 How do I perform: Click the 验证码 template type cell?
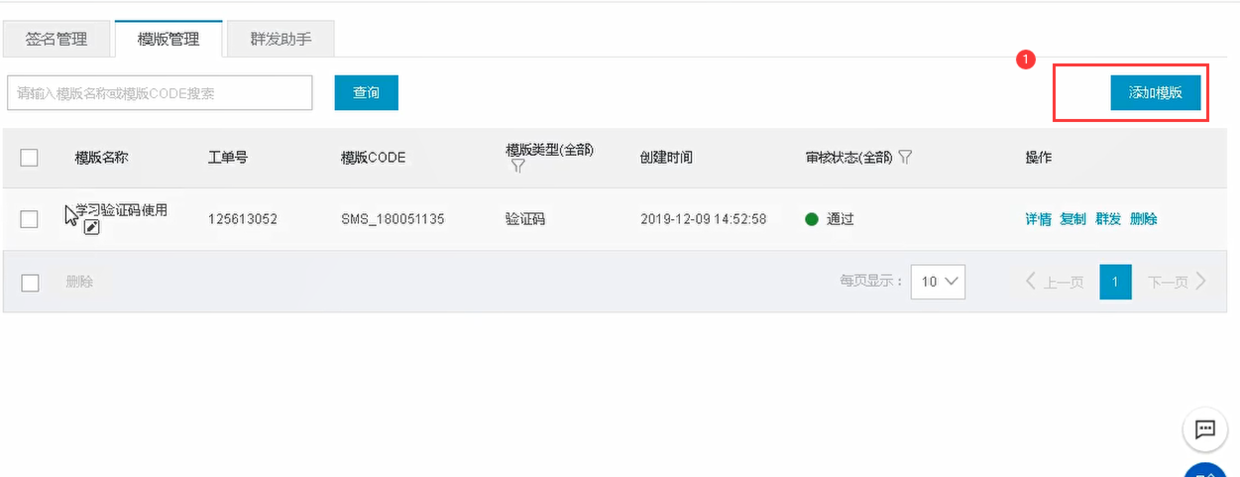point(525,219)
